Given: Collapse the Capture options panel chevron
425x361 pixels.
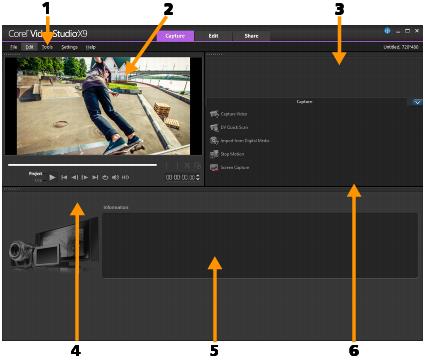Looking at the screenshot, I should (417, 102).
